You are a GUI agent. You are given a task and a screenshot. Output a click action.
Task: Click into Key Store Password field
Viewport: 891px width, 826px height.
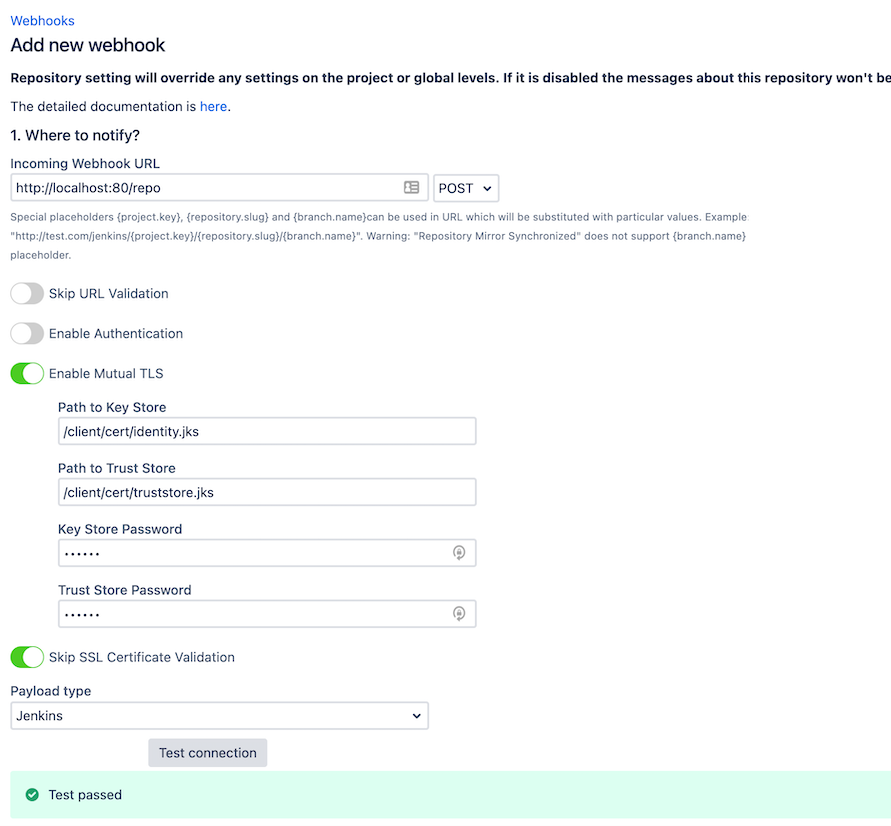click(x=250, y=553)
